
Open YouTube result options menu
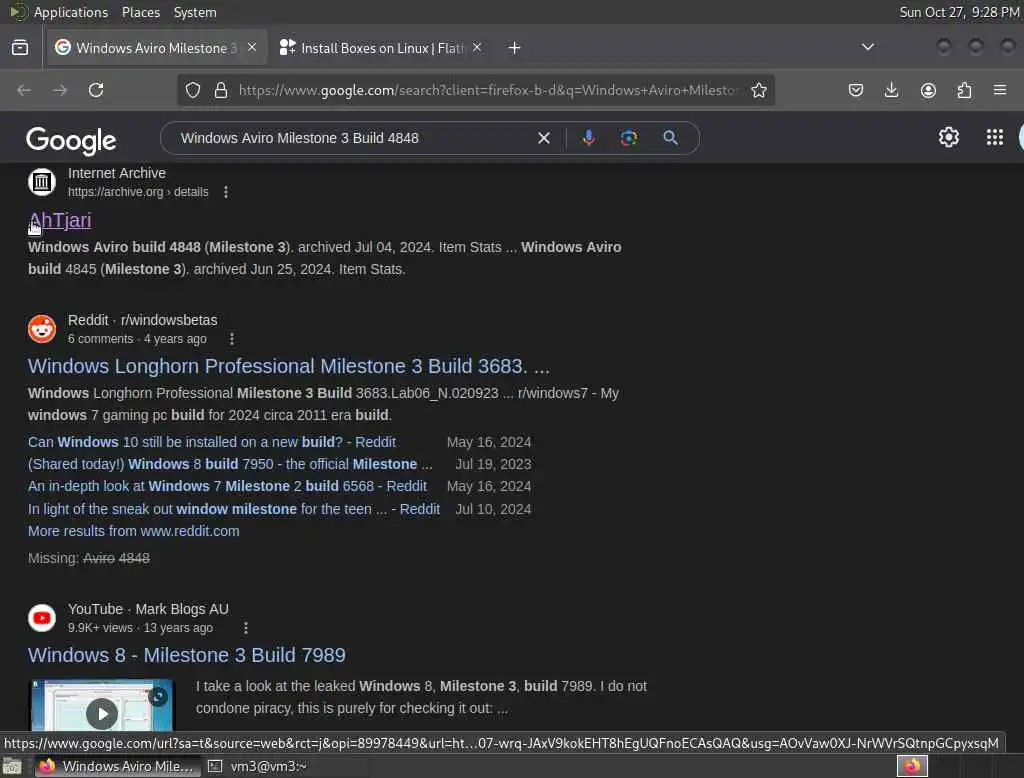(x=246, y=628)
